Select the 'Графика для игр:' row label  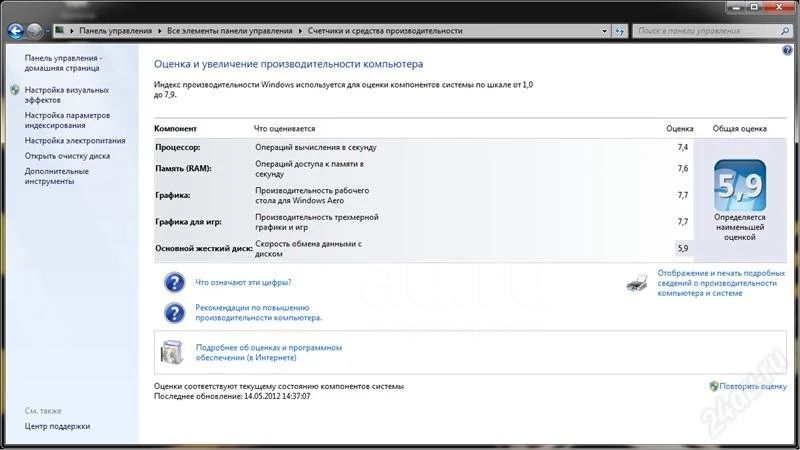[x=188, y=222]
